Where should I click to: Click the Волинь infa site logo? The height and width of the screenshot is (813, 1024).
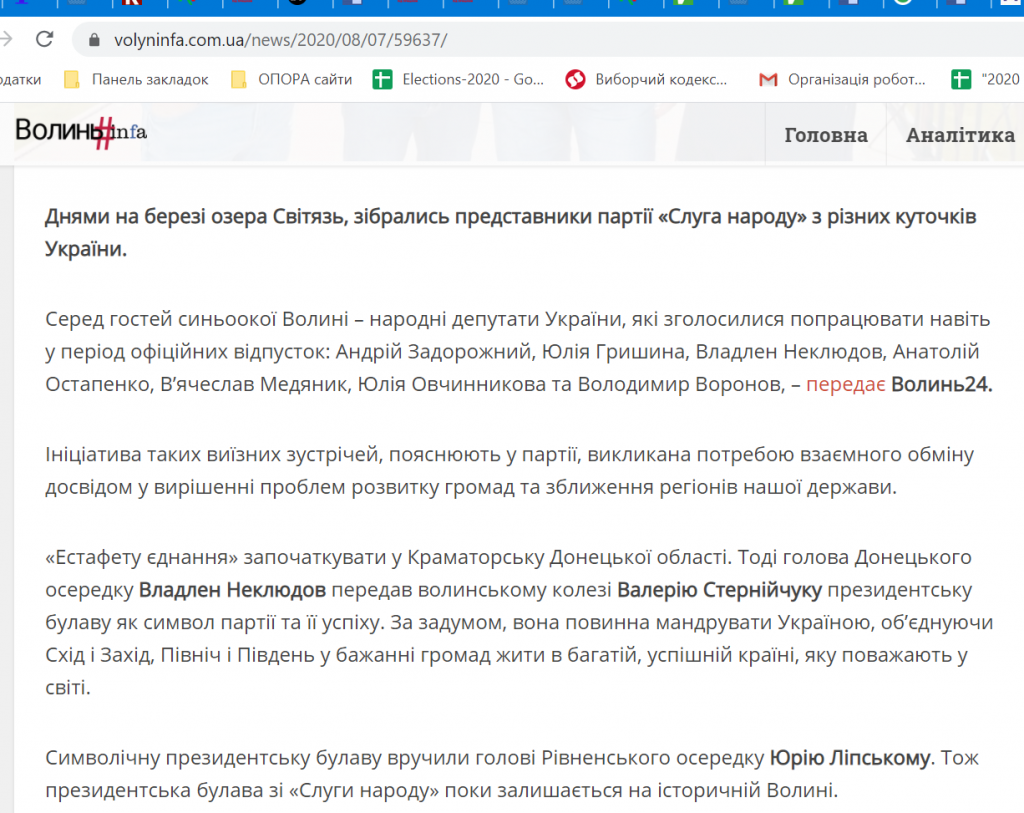coord(81,131)
